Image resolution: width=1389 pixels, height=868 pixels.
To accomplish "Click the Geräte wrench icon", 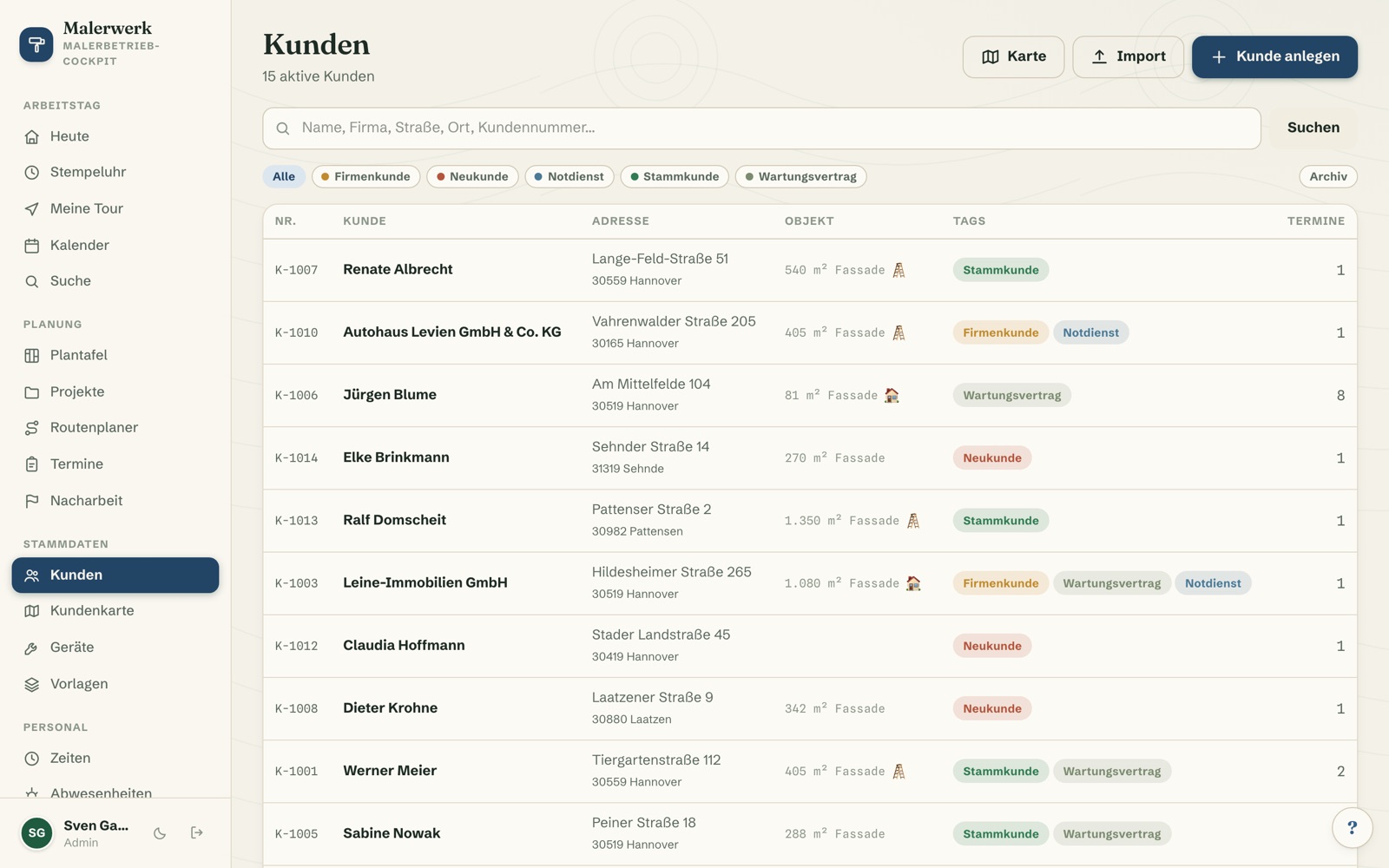I will [32, 648].
